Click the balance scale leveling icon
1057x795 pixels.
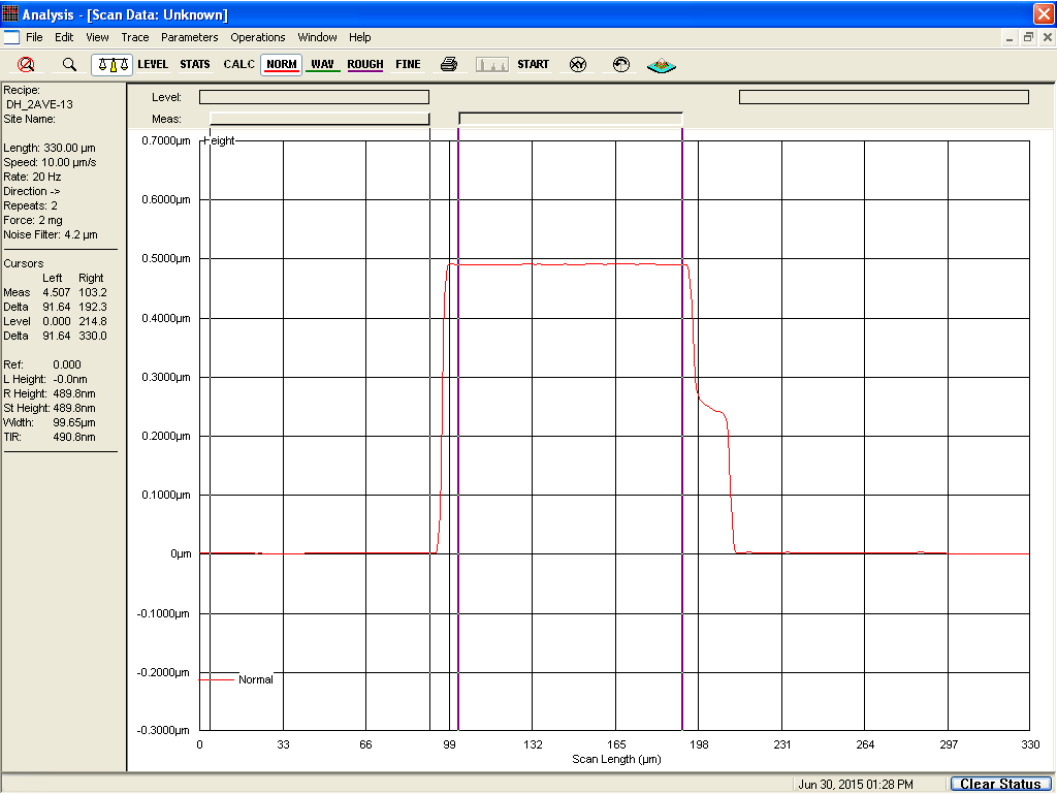[111, 64]
